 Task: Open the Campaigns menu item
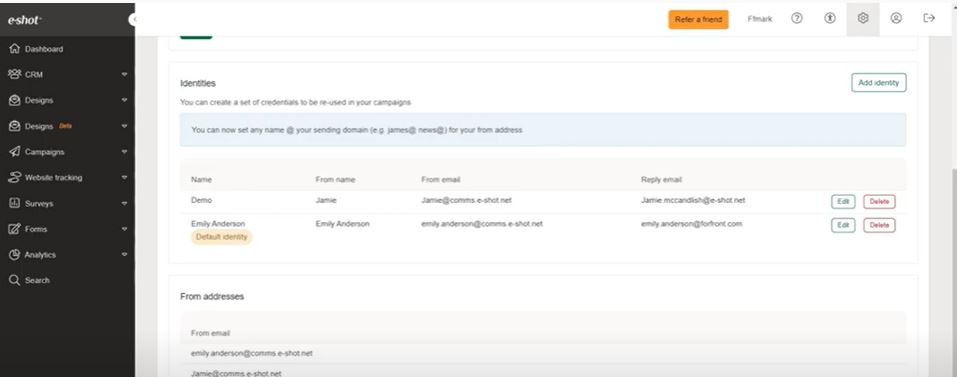[45, 152]
